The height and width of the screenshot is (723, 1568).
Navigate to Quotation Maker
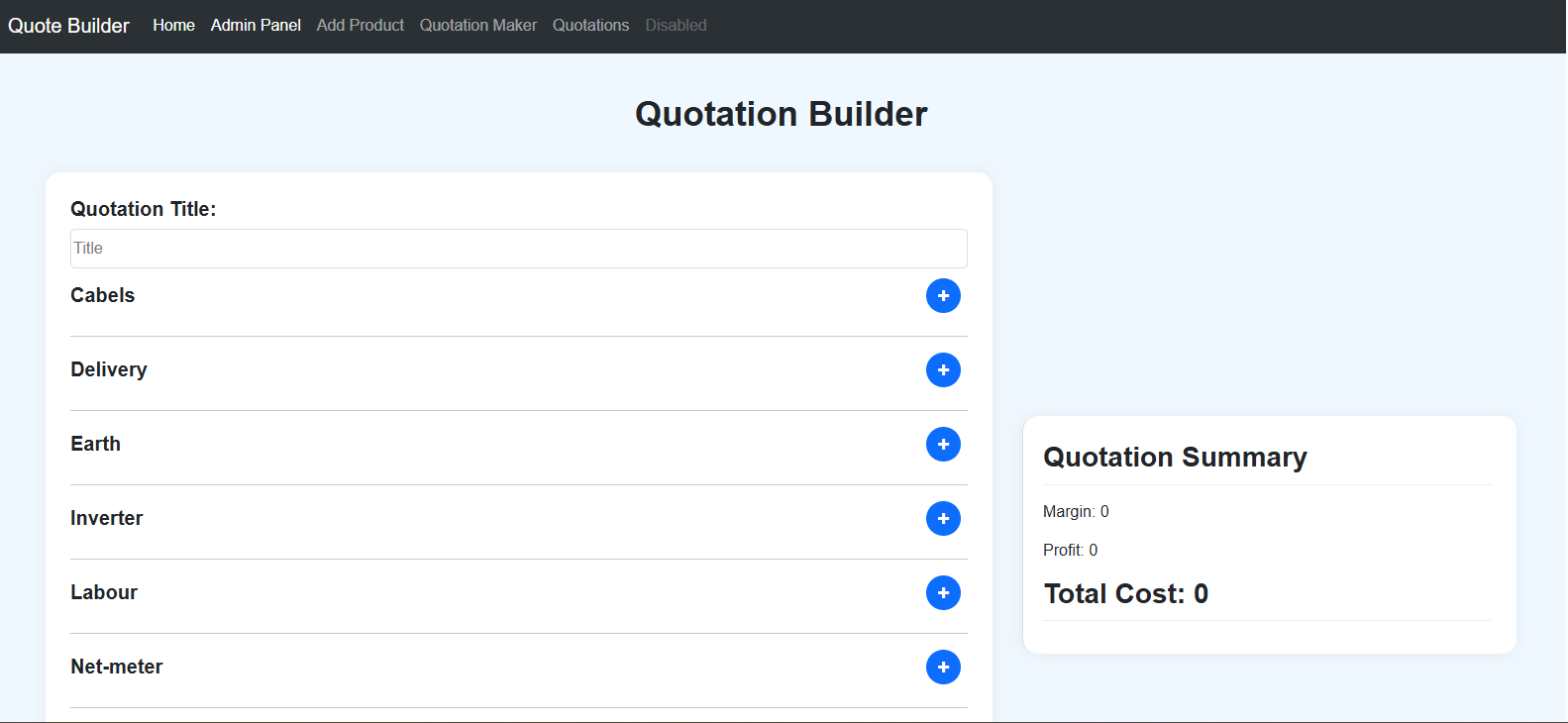(x=477, y=26)
